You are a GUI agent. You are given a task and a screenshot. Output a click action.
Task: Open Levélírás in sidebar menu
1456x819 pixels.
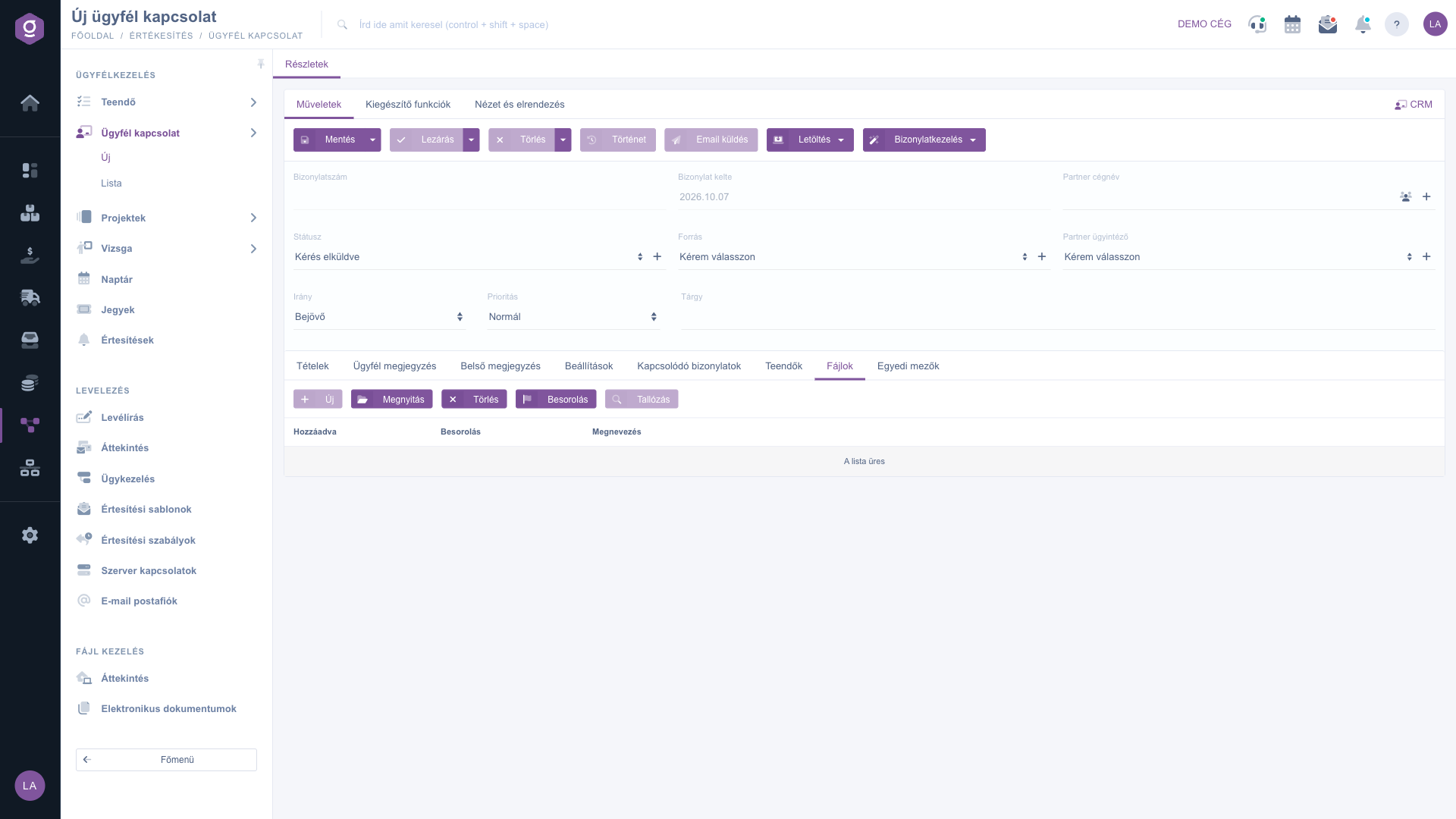click(122, 417)
